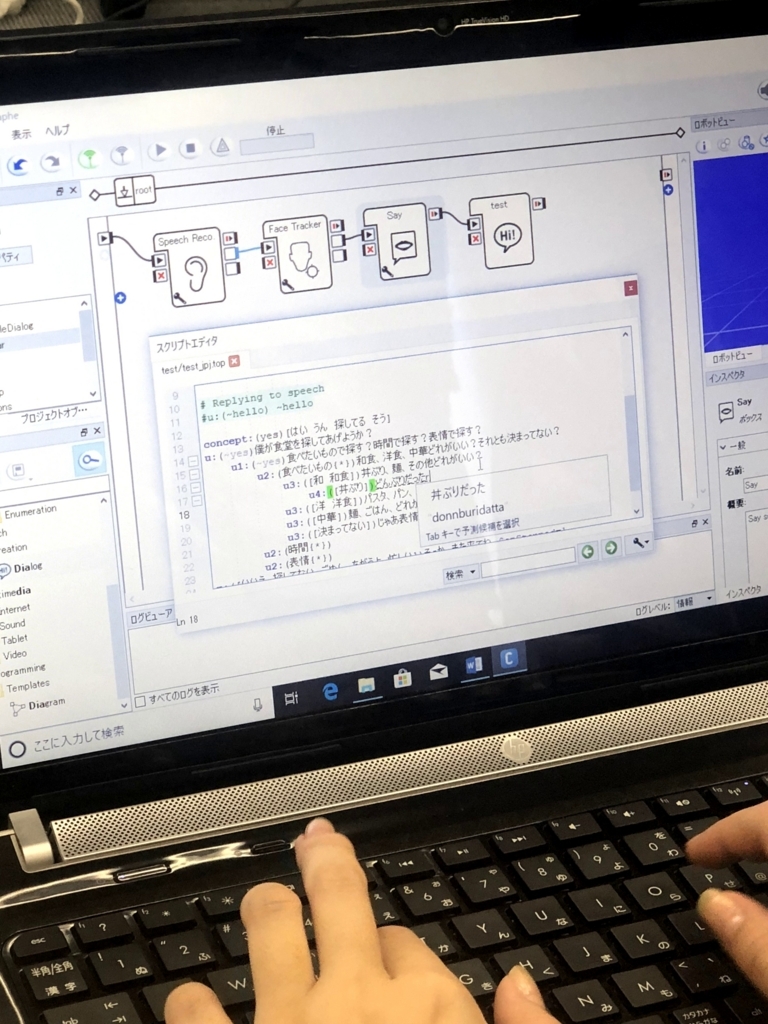
Task: Click the Say box onStopped output port
Action: (x=435, y=213)
